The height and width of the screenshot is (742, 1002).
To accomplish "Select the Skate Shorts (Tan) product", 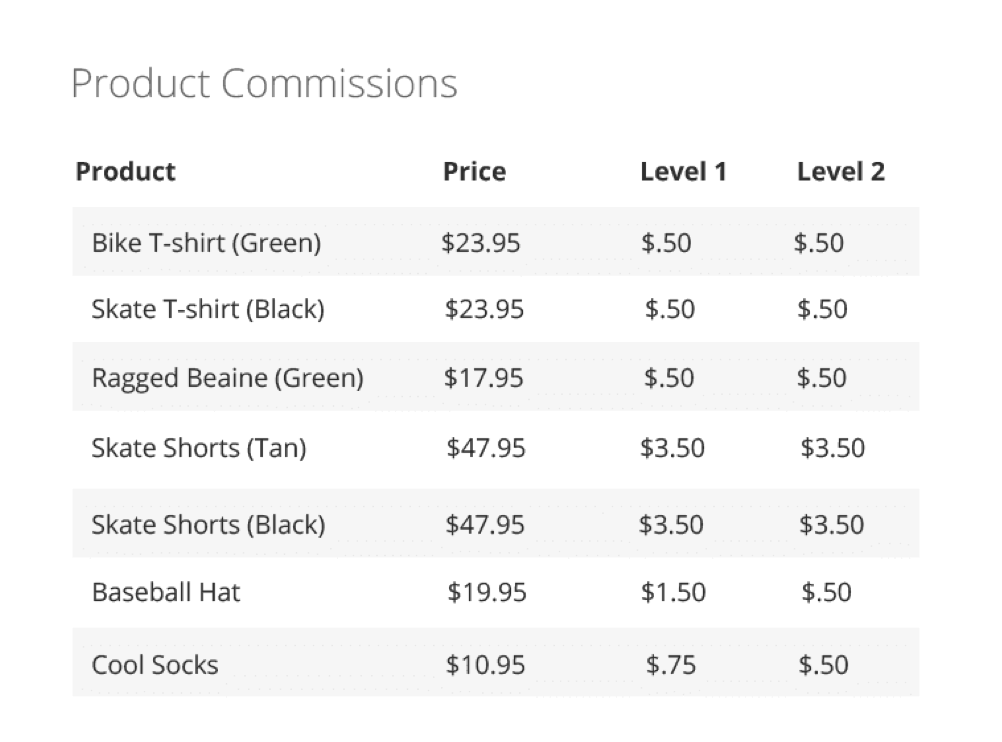I will click(199, 448).
